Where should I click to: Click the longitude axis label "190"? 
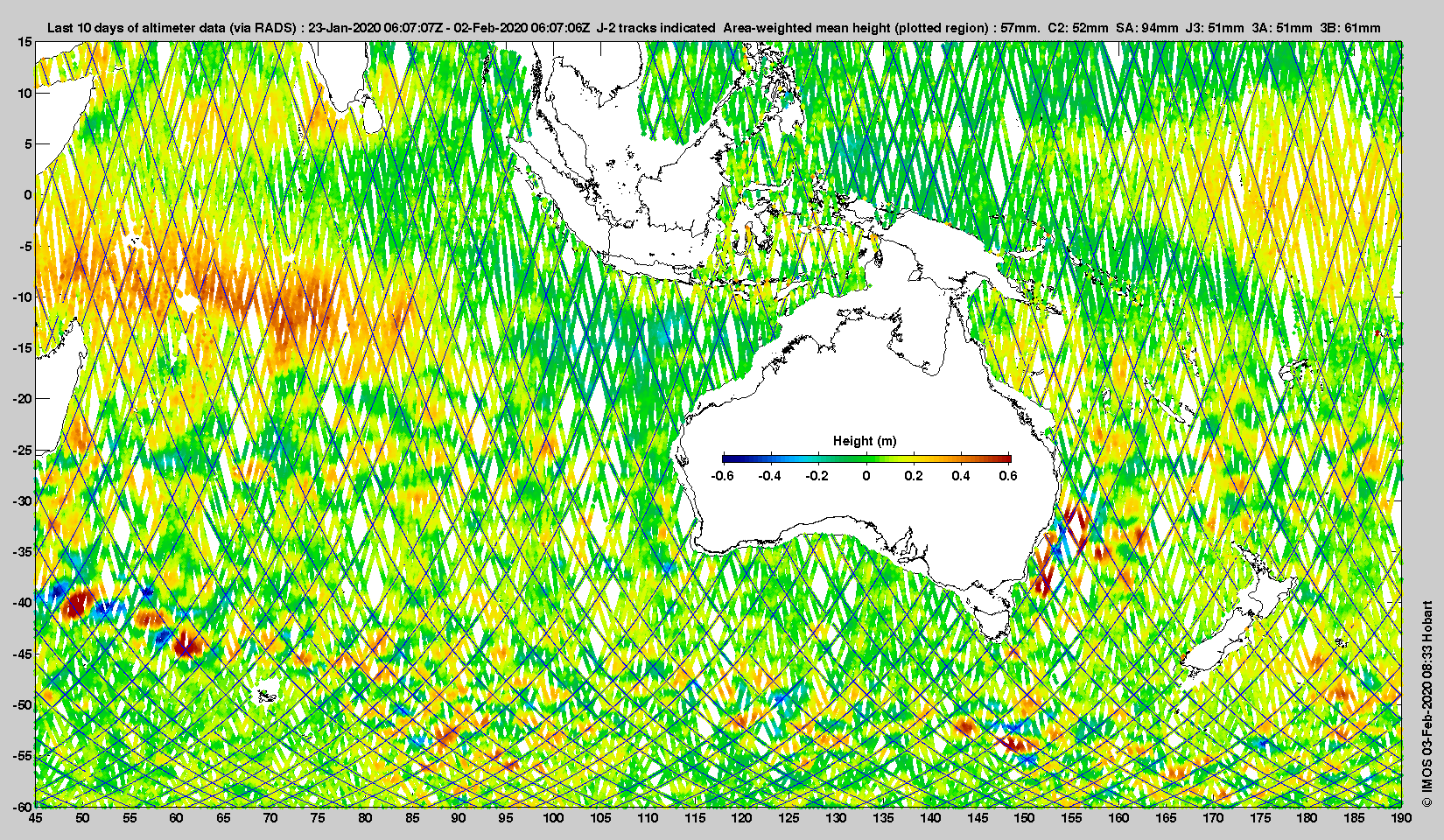click(1401, 818)
